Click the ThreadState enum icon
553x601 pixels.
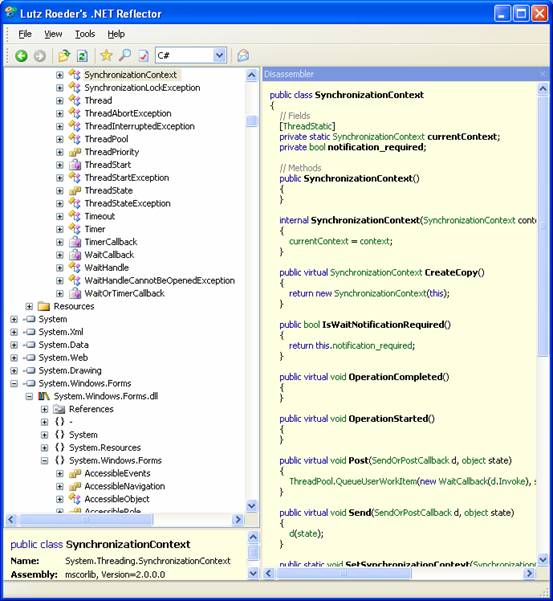[x=75, y=190]
